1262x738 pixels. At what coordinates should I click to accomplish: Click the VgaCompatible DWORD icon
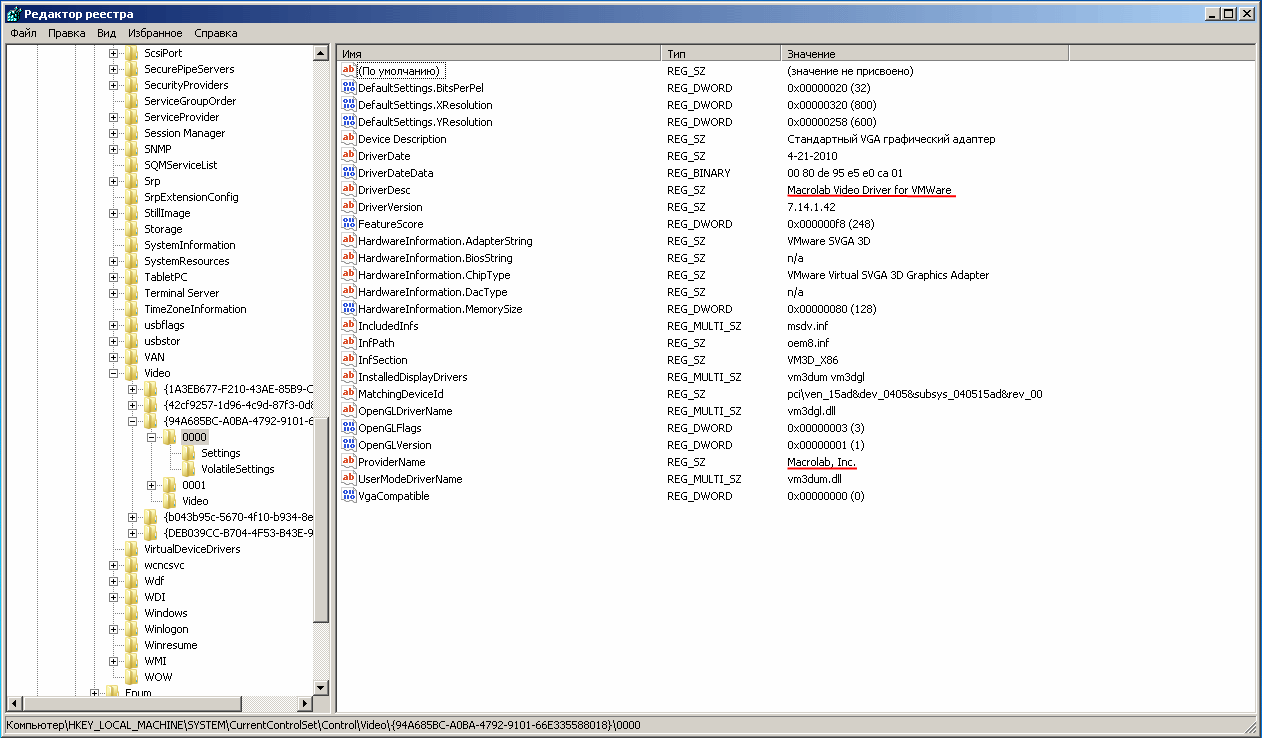349,496
